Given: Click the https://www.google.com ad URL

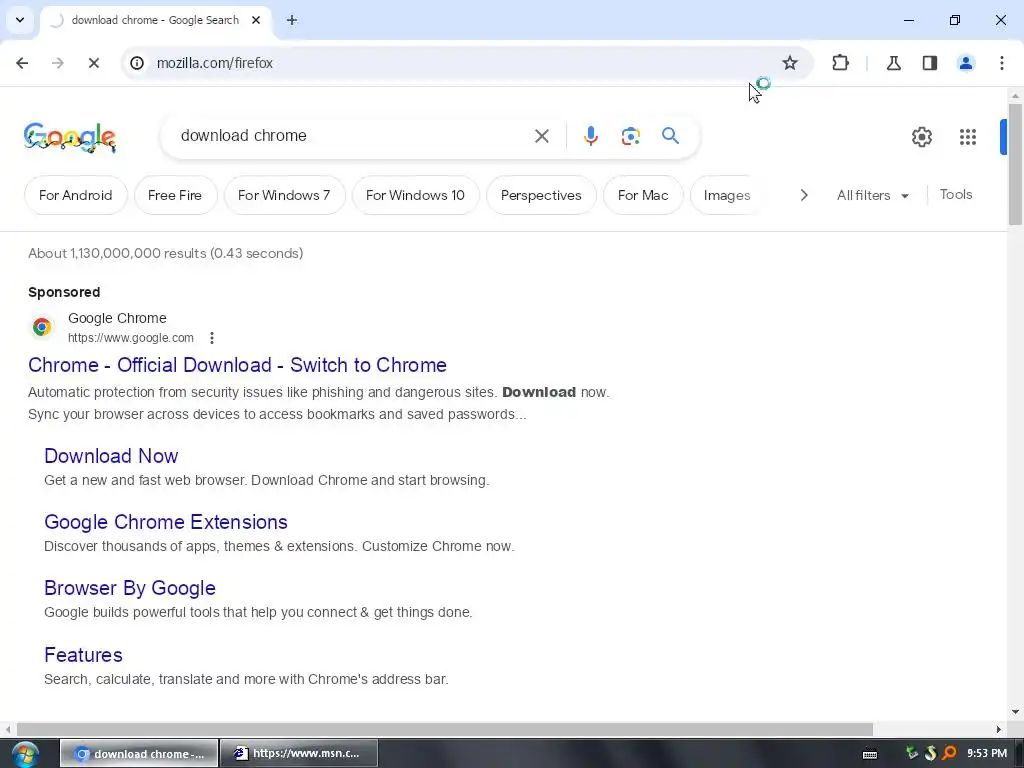Looking at the screenshot, I should (x=131, y=338).
